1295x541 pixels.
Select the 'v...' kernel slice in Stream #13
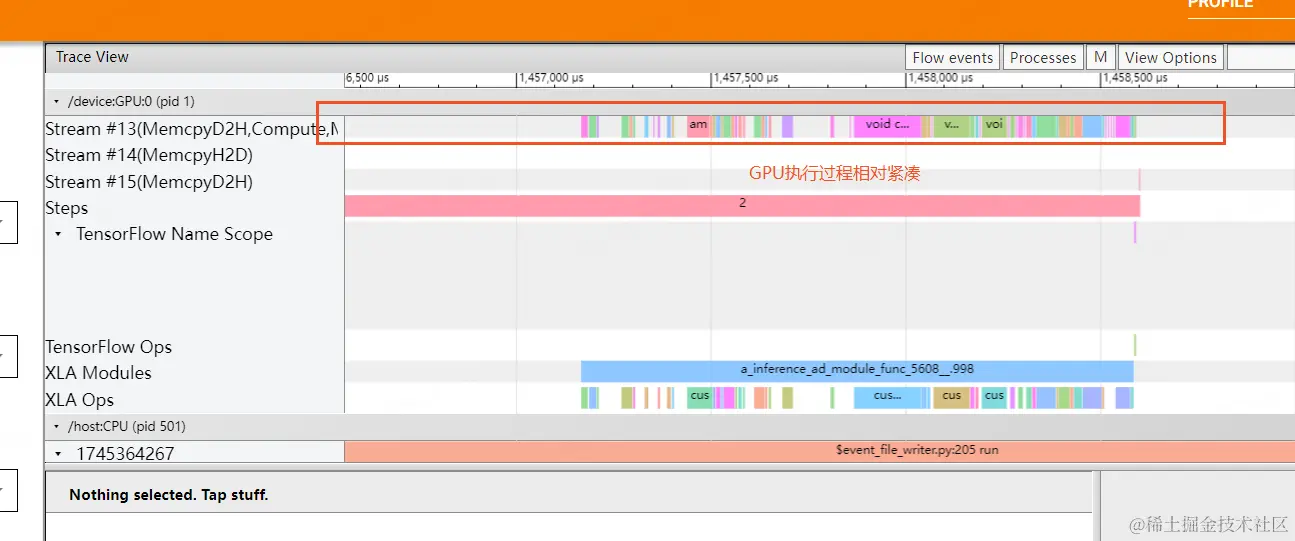952,126
